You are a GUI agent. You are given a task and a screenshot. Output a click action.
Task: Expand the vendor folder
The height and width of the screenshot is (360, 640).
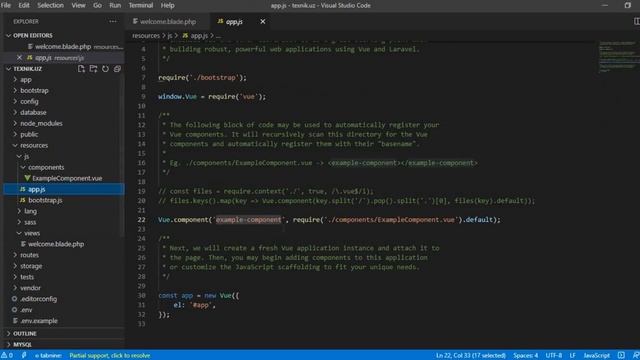[x=30, y=288]
